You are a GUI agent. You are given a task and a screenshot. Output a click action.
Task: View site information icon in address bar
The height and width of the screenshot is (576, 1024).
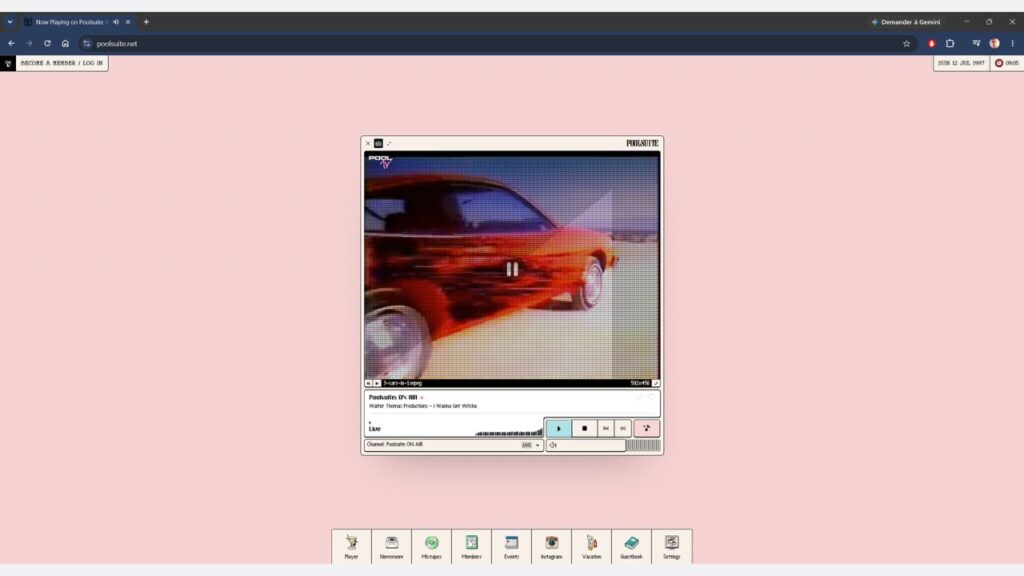click(x=87, y=44)
